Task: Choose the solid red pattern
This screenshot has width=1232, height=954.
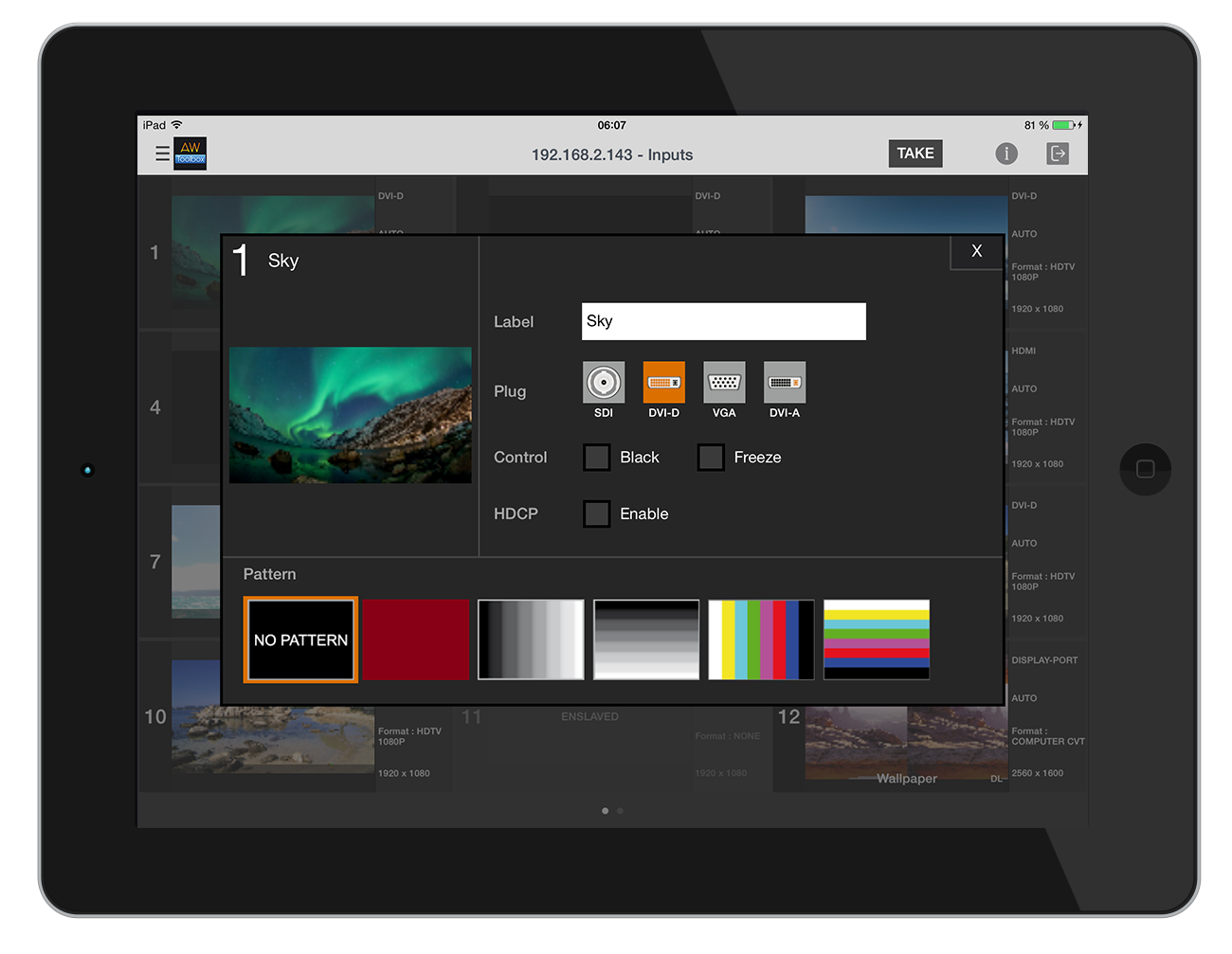Action: pyautogui.click(x=416, y=639)
